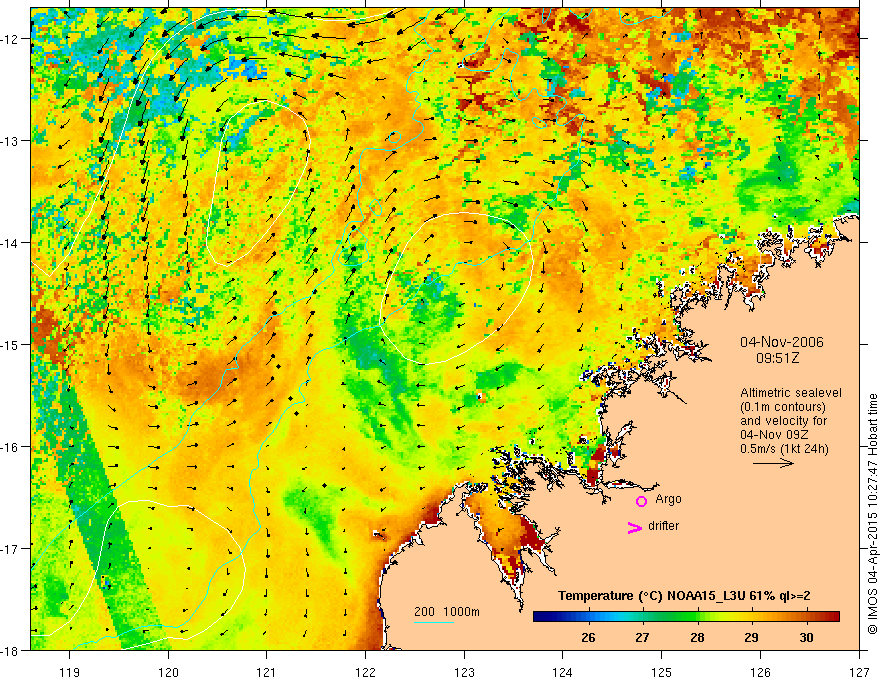Screen dimensions: 880x680
Task: Click the 'and velocity for' text line
Action: coord(783,421)
